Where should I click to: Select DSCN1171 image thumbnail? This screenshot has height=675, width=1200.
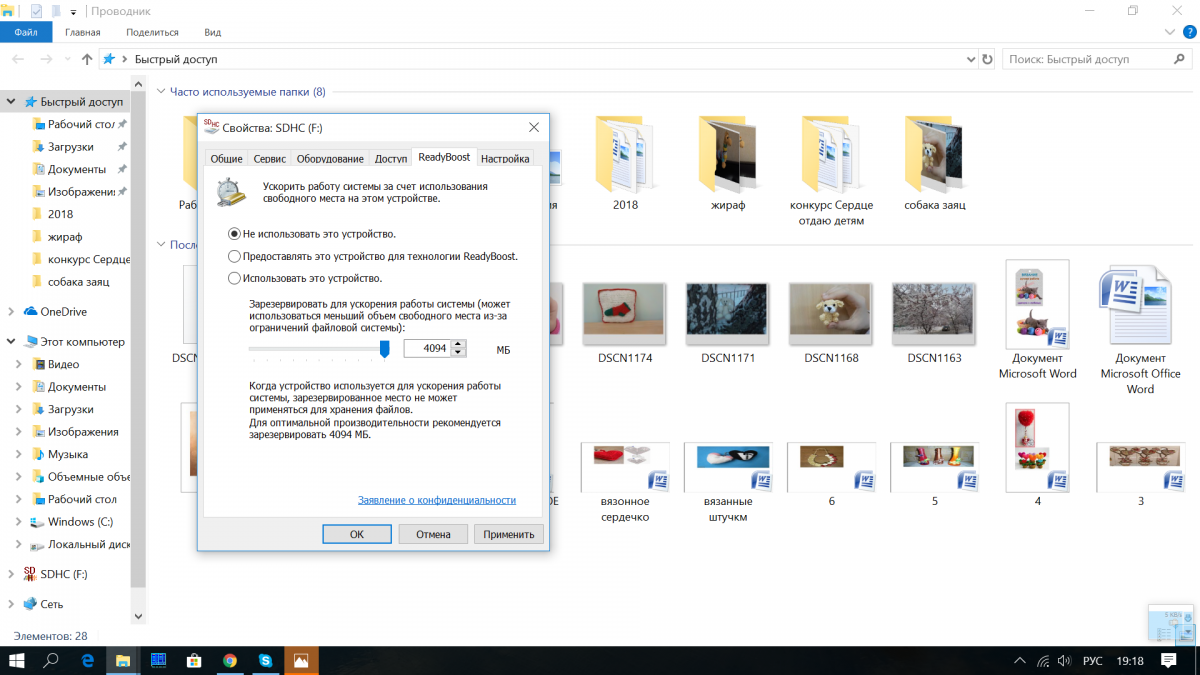[728, 312]
